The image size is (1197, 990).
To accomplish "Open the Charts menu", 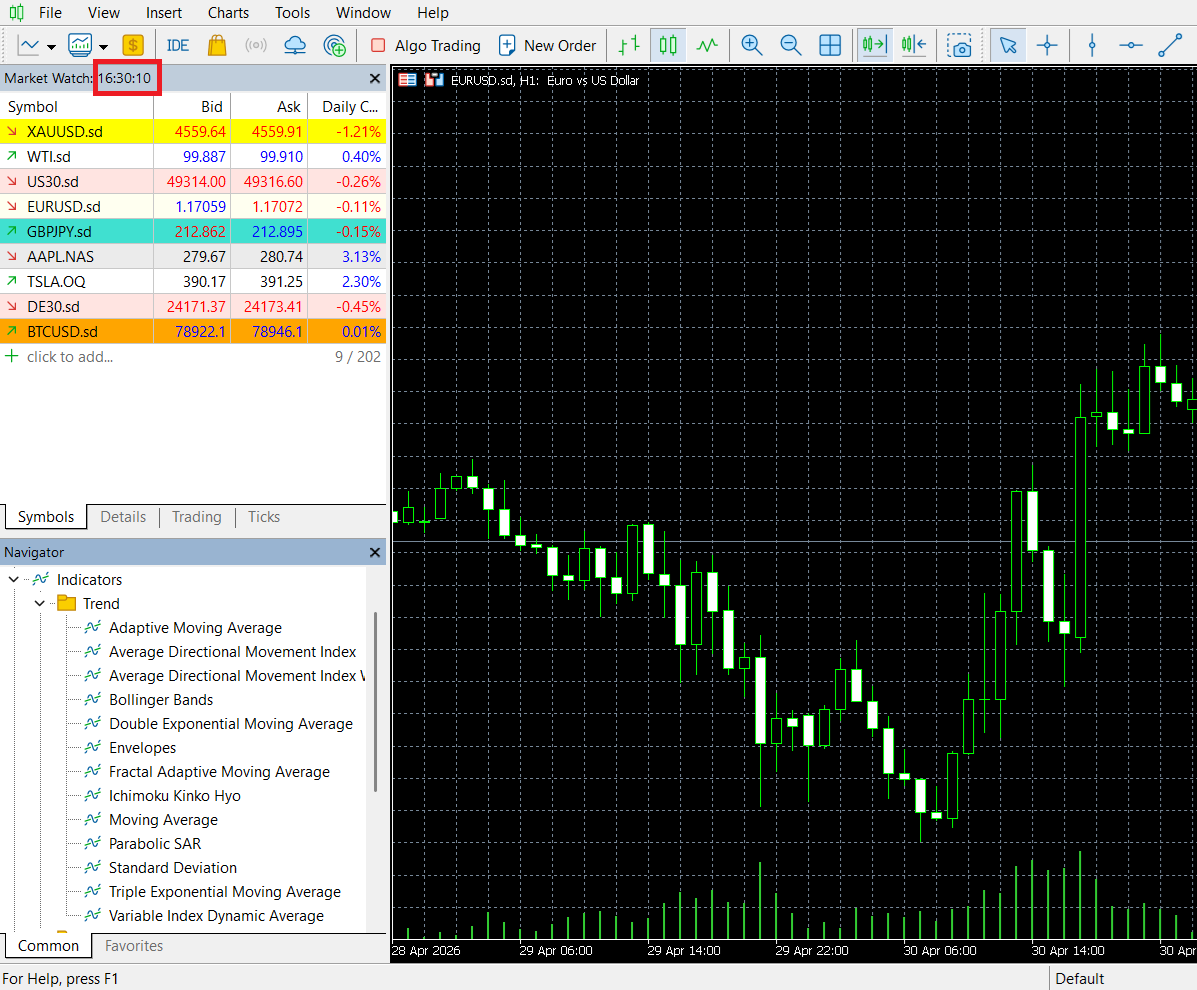I will (228, 13).
